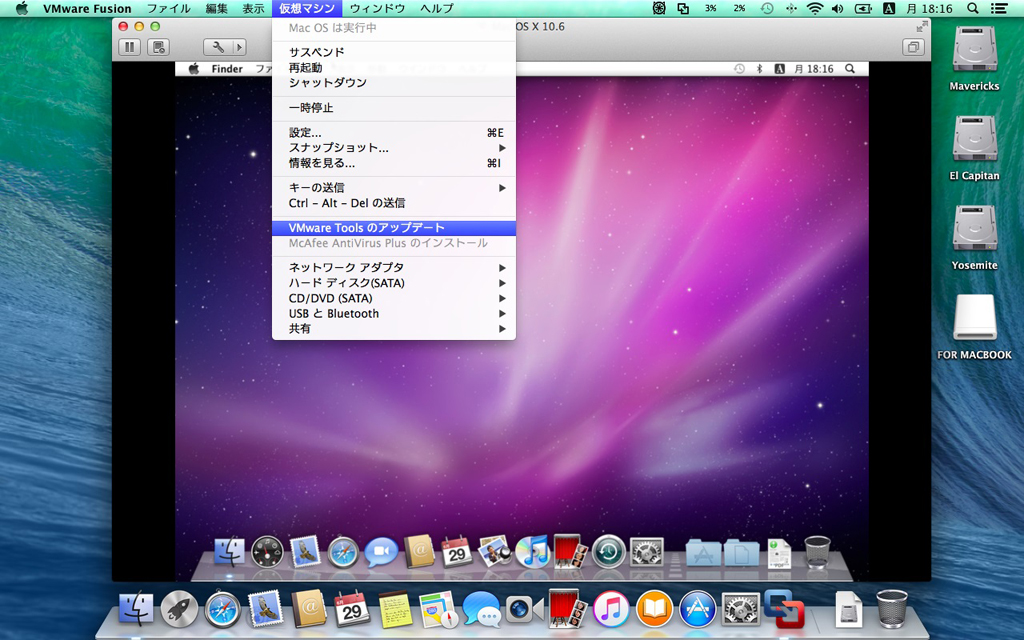Choose 設定... from the menu
Screen dimensions: 1024x640
pos(394,133)
